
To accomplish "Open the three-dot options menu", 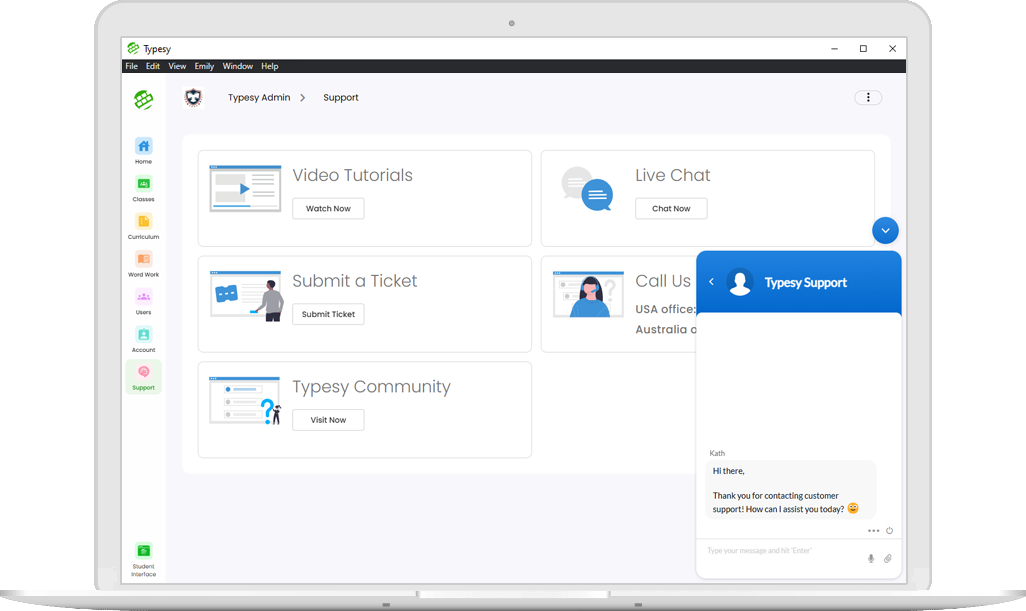I will 868,97.
